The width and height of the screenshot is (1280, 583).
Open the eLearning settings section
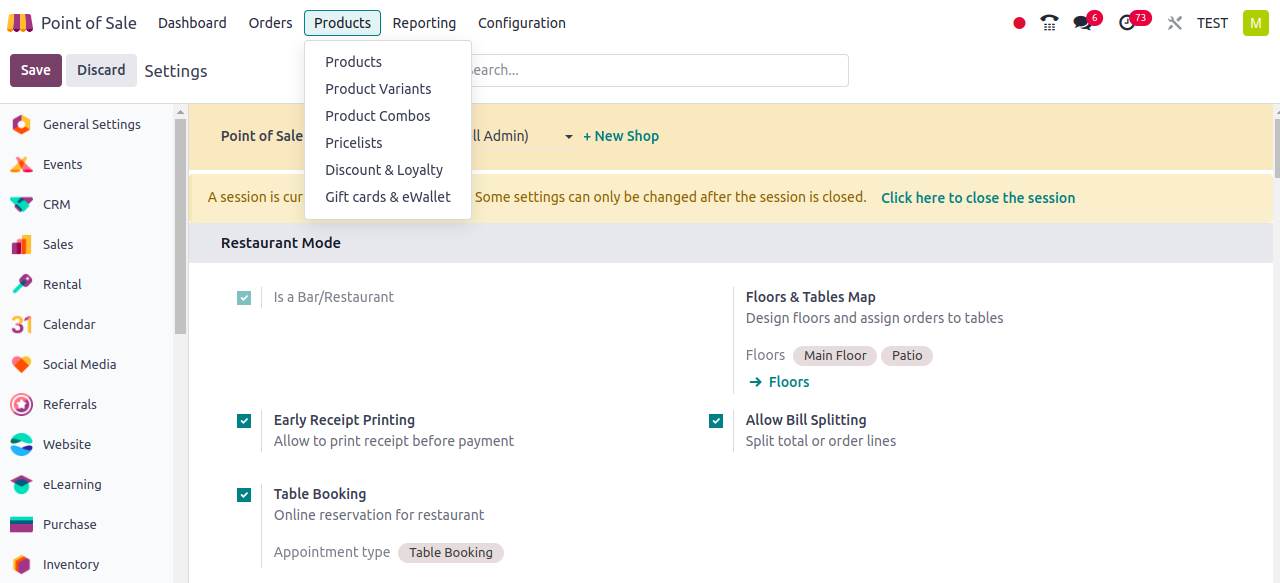pyautogui.click(x=87, y=485)
